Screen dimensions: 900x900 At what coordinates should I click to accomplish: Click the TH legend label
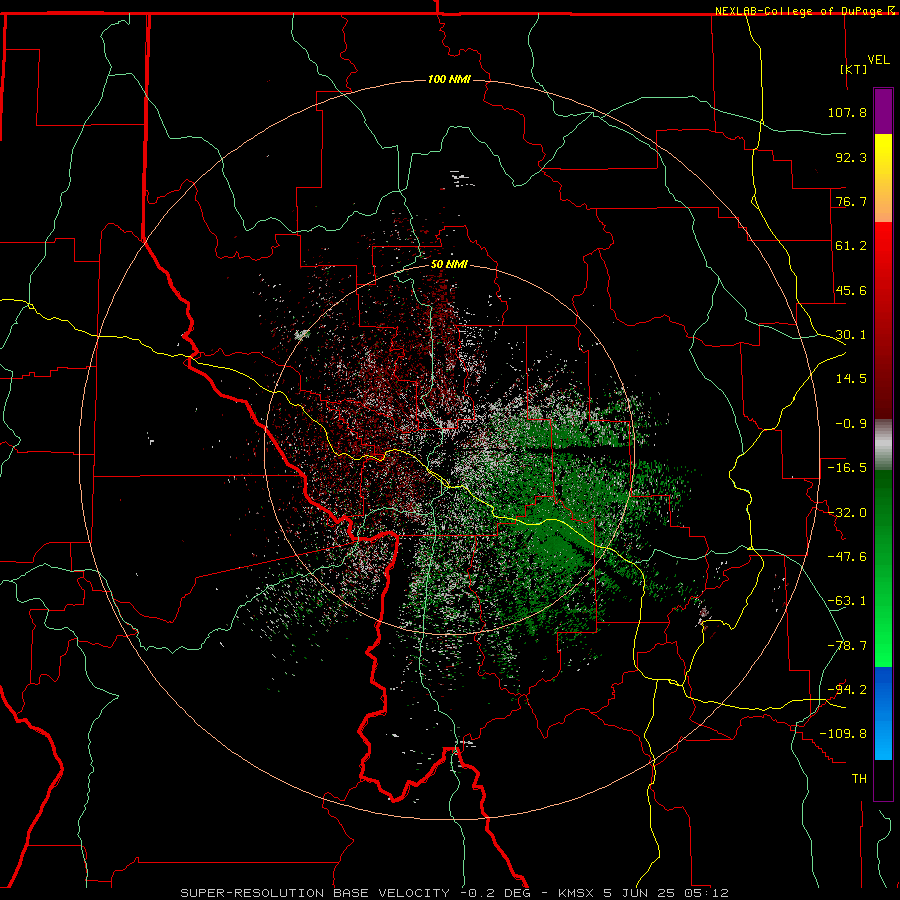[x=859, y=779]
